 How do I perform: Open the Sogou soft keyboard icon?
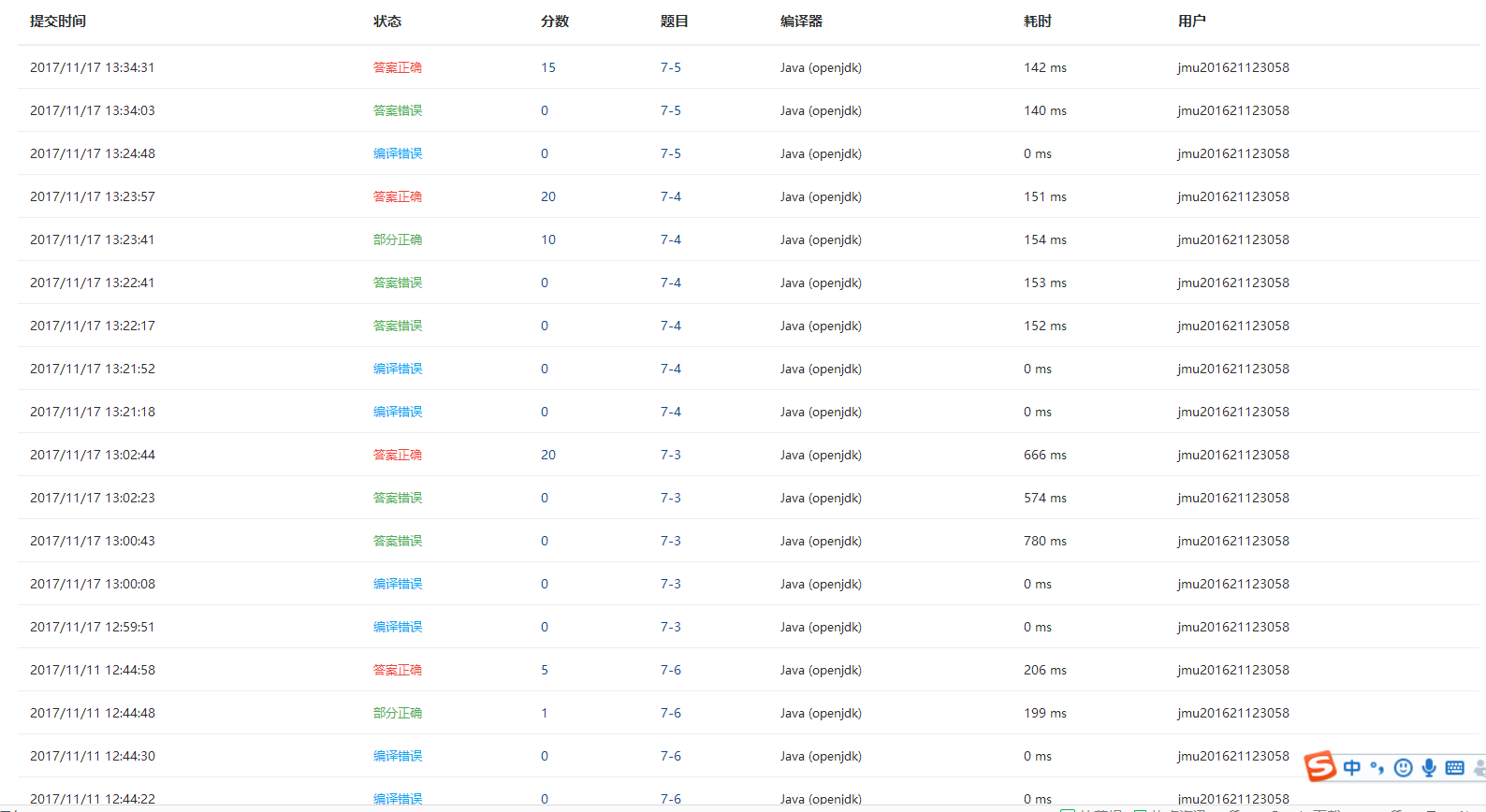[1455, 768]
